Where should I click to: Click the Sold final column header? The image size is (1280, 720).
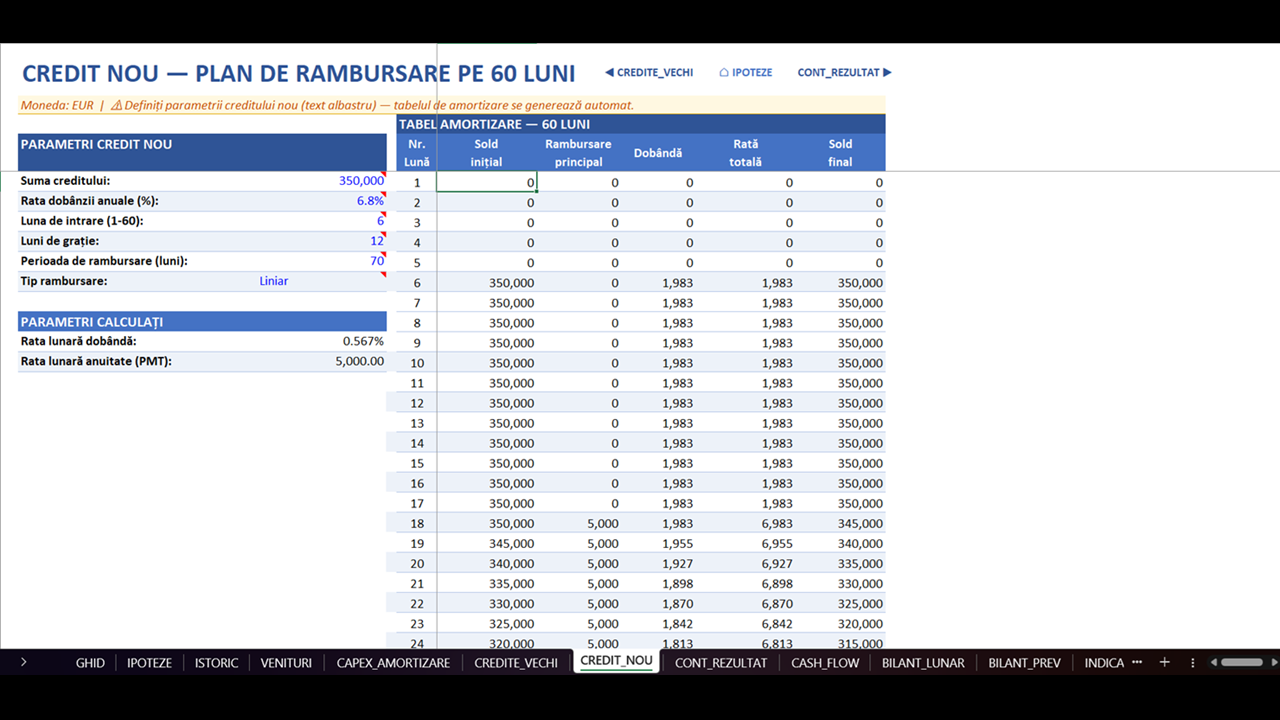(x=840, y=152)
